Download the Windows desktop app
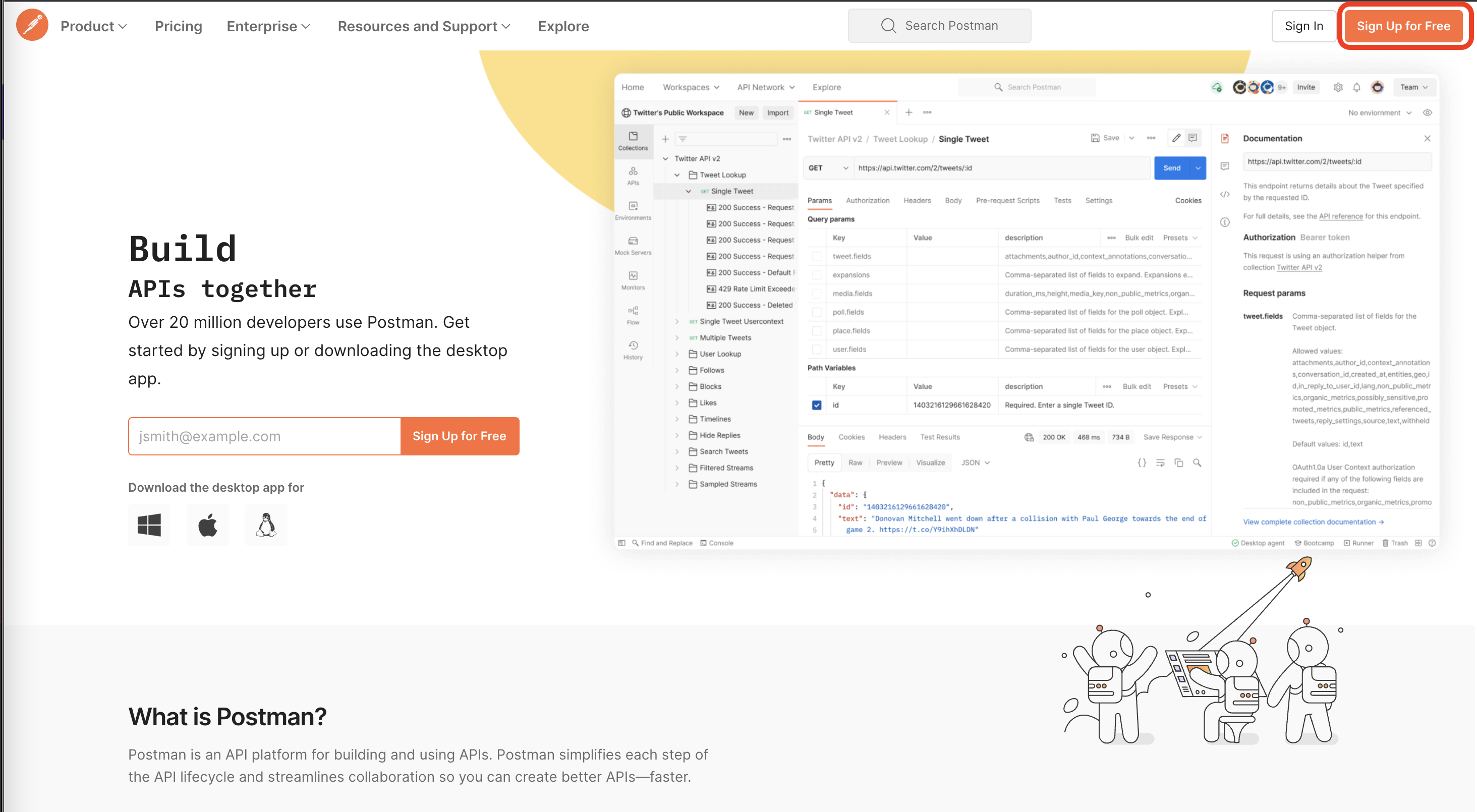The image size is (1477, 812). (149, 524)
